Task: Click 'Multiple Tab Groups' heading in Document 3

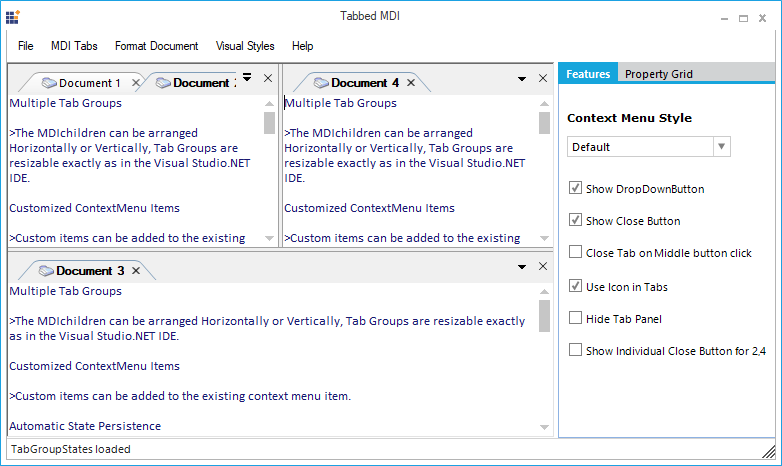Action: [x=65, y=291]
